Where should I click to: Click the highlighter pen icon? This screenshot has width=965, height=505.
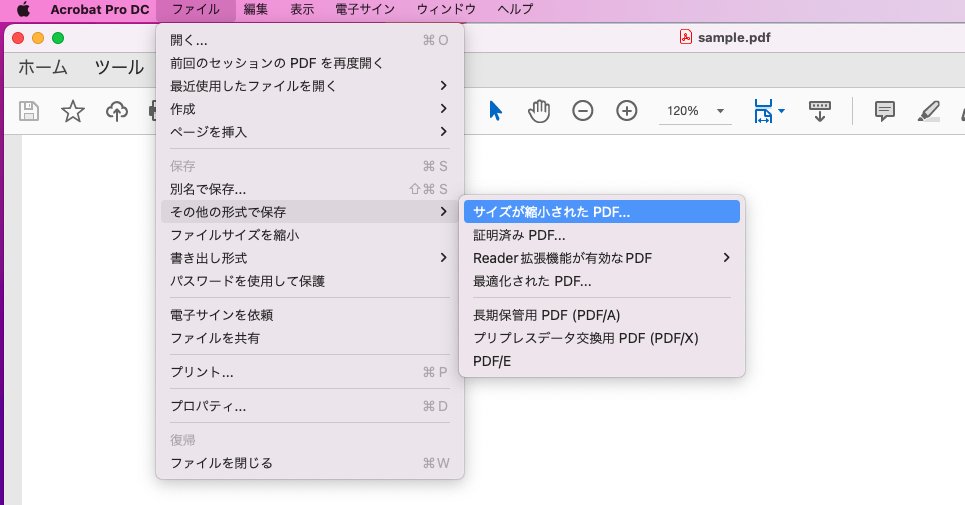[928, 111]
